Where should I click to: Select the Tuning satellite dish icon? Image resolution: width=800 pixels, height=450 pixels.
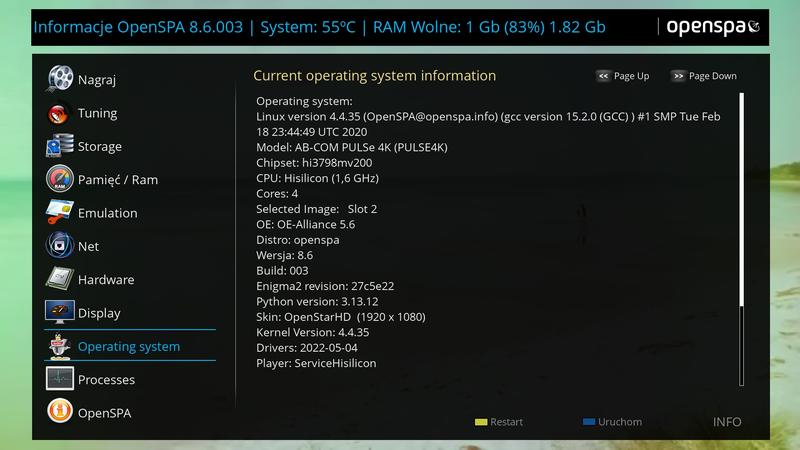[x=60, y=113]
